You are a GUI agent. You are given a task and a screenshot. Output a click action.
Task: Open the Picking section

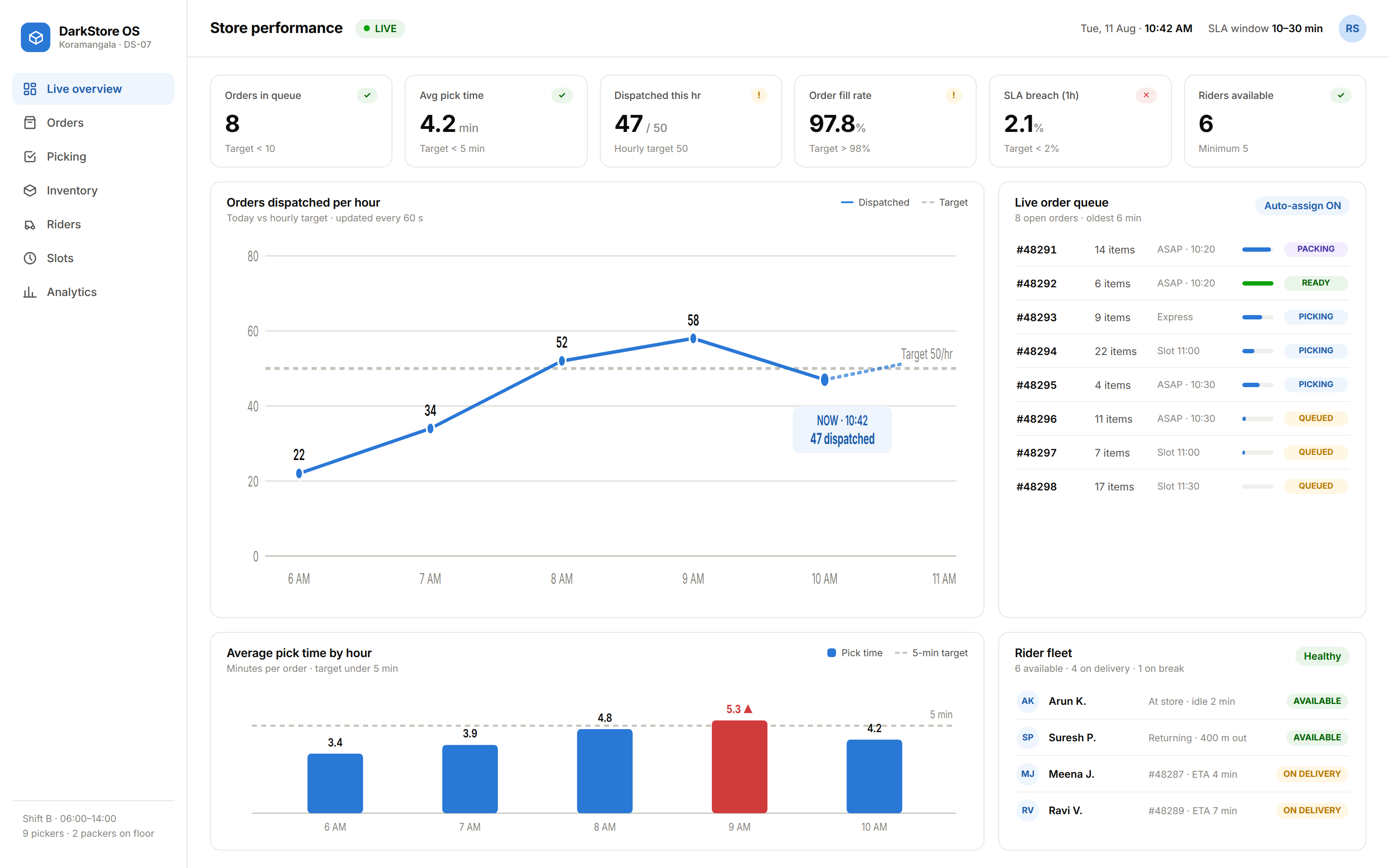coord(93,157)
